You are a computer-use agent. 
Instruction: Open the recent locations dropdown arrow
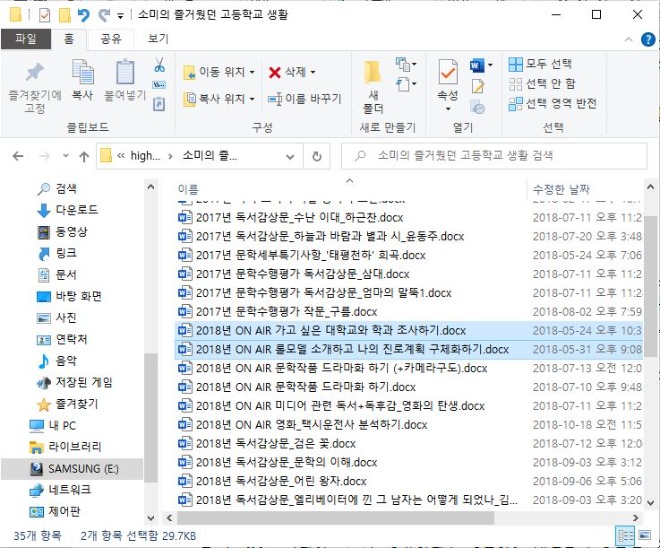point(66,156)
